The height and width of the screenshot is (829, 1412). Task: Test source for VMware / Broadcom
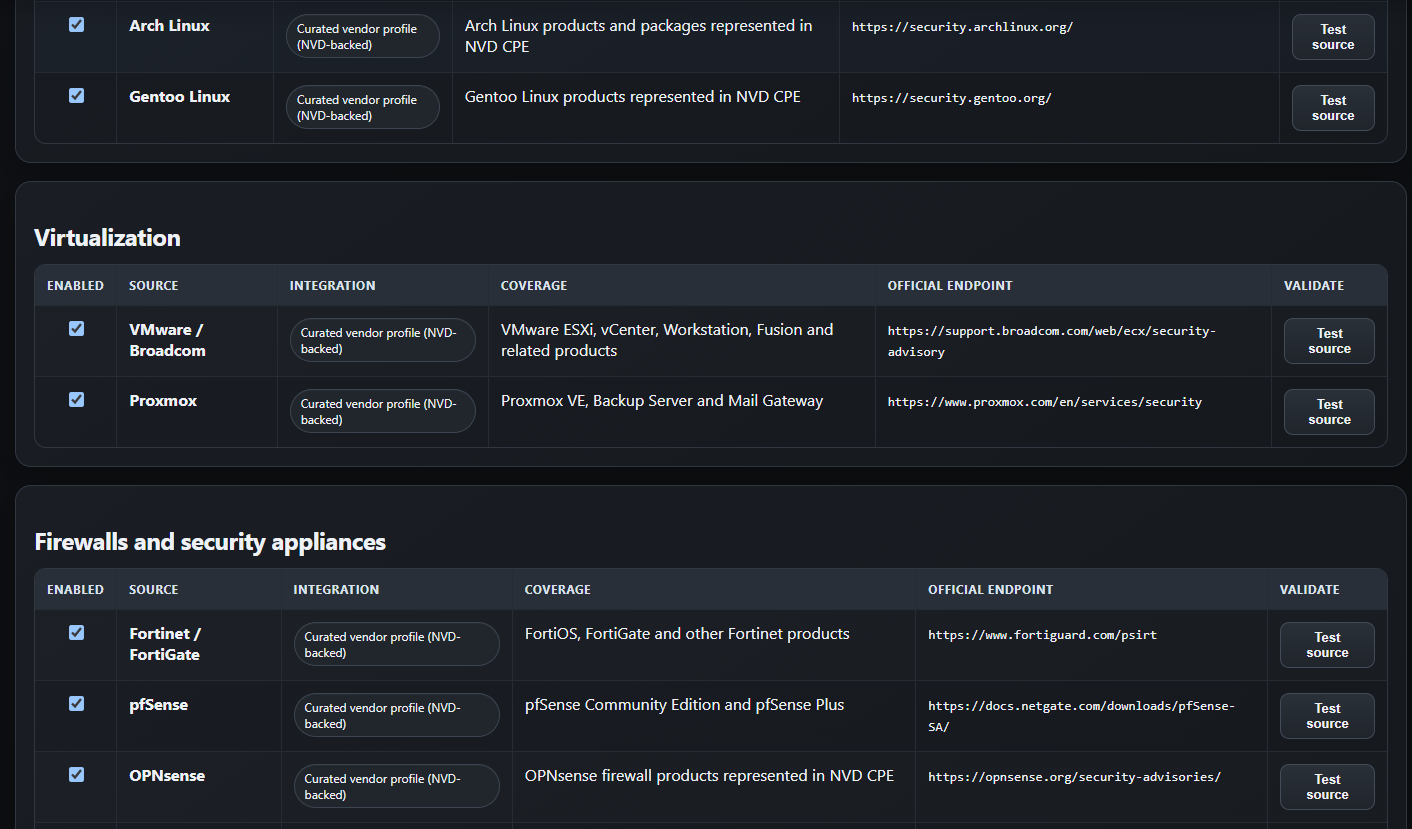pyautogui.click(x=1329, y=341)
